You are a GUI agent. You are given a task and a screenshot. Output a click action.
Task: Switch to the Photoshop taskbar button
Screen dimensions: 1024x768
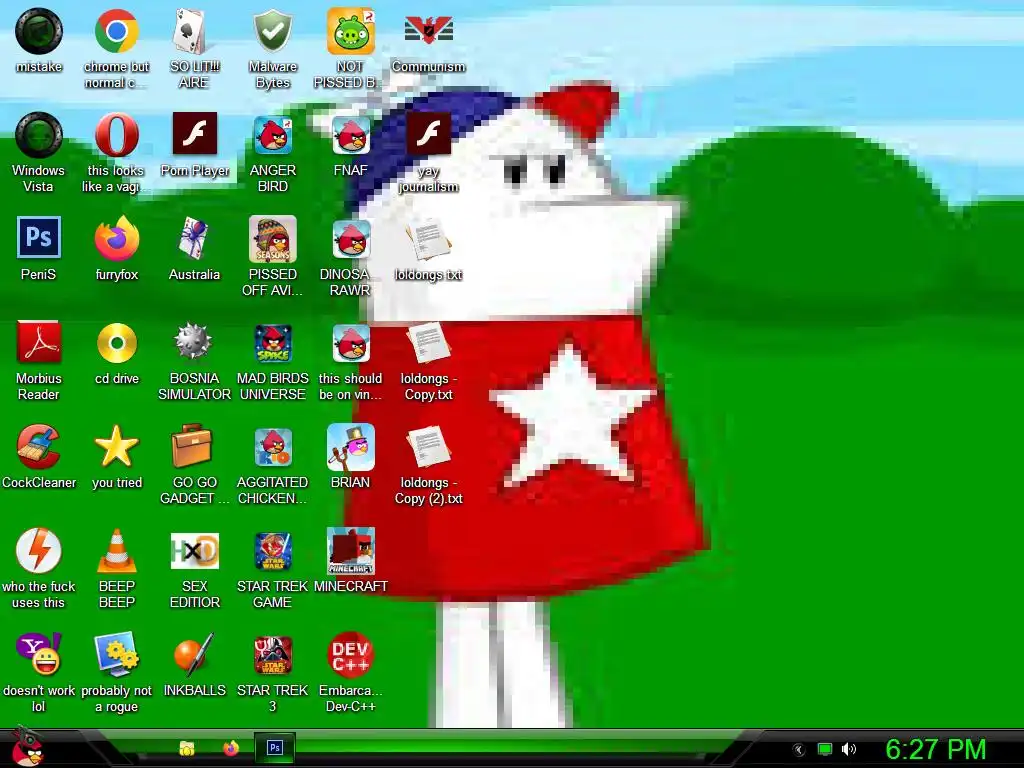(x=275, y=748)
